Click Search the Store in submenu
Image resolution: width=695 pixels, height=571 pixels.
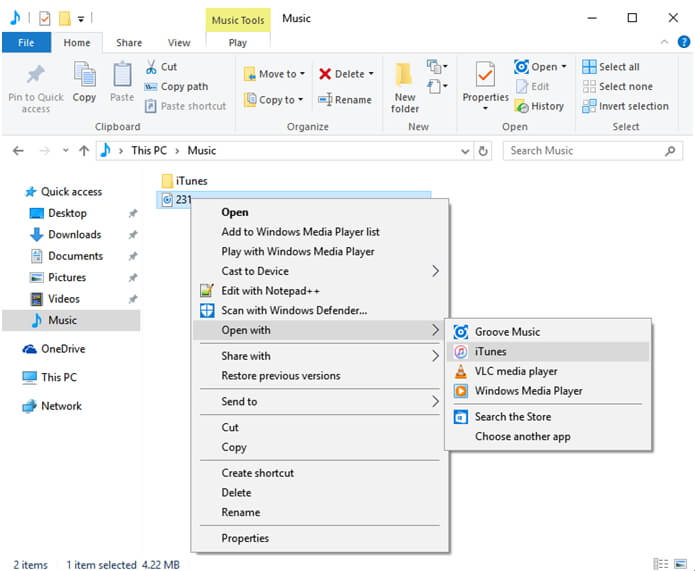click(x=549, y=417)
